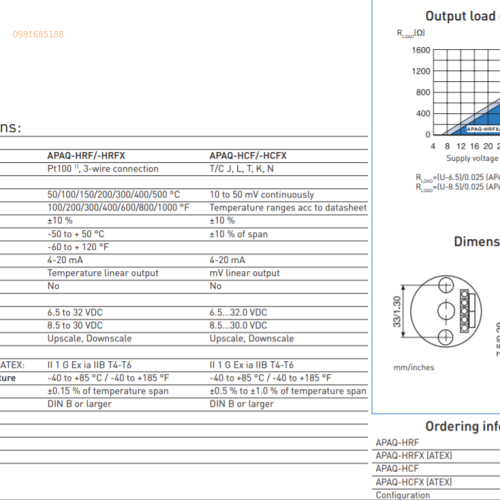This screenshot has height=500, width=500.
Task: Select the text 'Pt100, 3-wire connection'
Action: click(103, 169)
